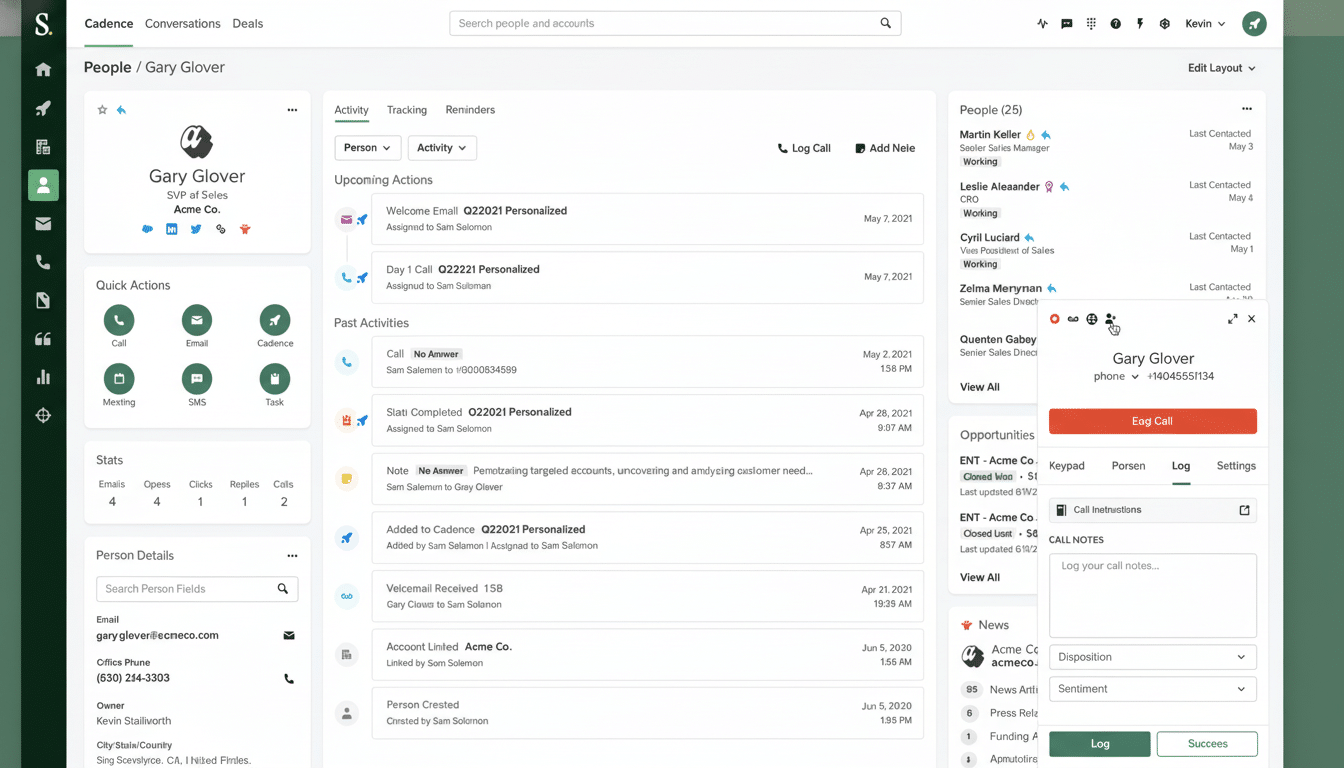
Task: Open the Disposition dropdown
Action: tap(1152, 657)
